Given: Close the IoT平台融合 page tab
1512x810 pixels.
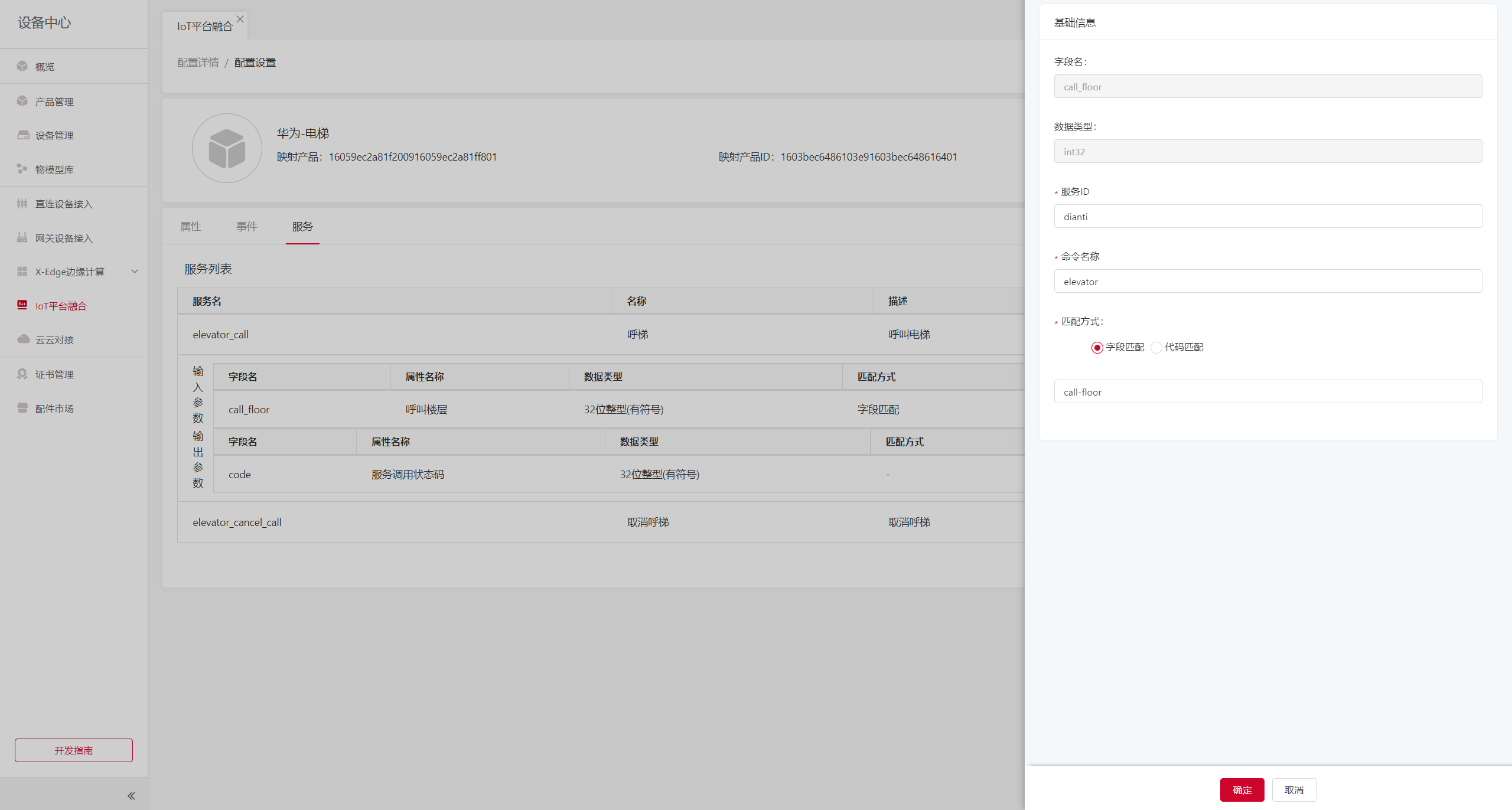Looking at the screenshot, I should coord(240,19).
